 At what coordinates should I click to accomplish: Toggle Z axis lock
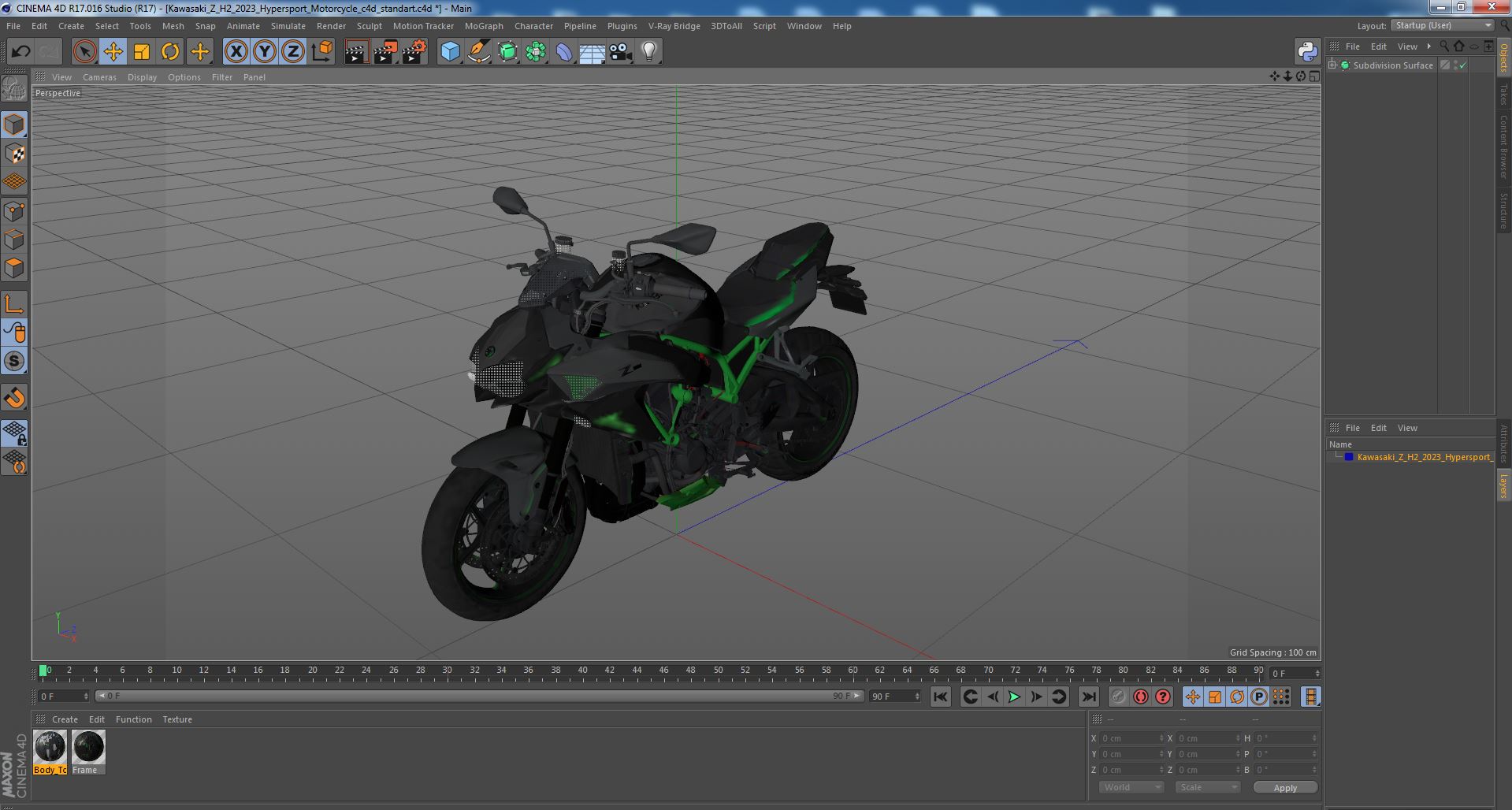[x=293, y=52]
